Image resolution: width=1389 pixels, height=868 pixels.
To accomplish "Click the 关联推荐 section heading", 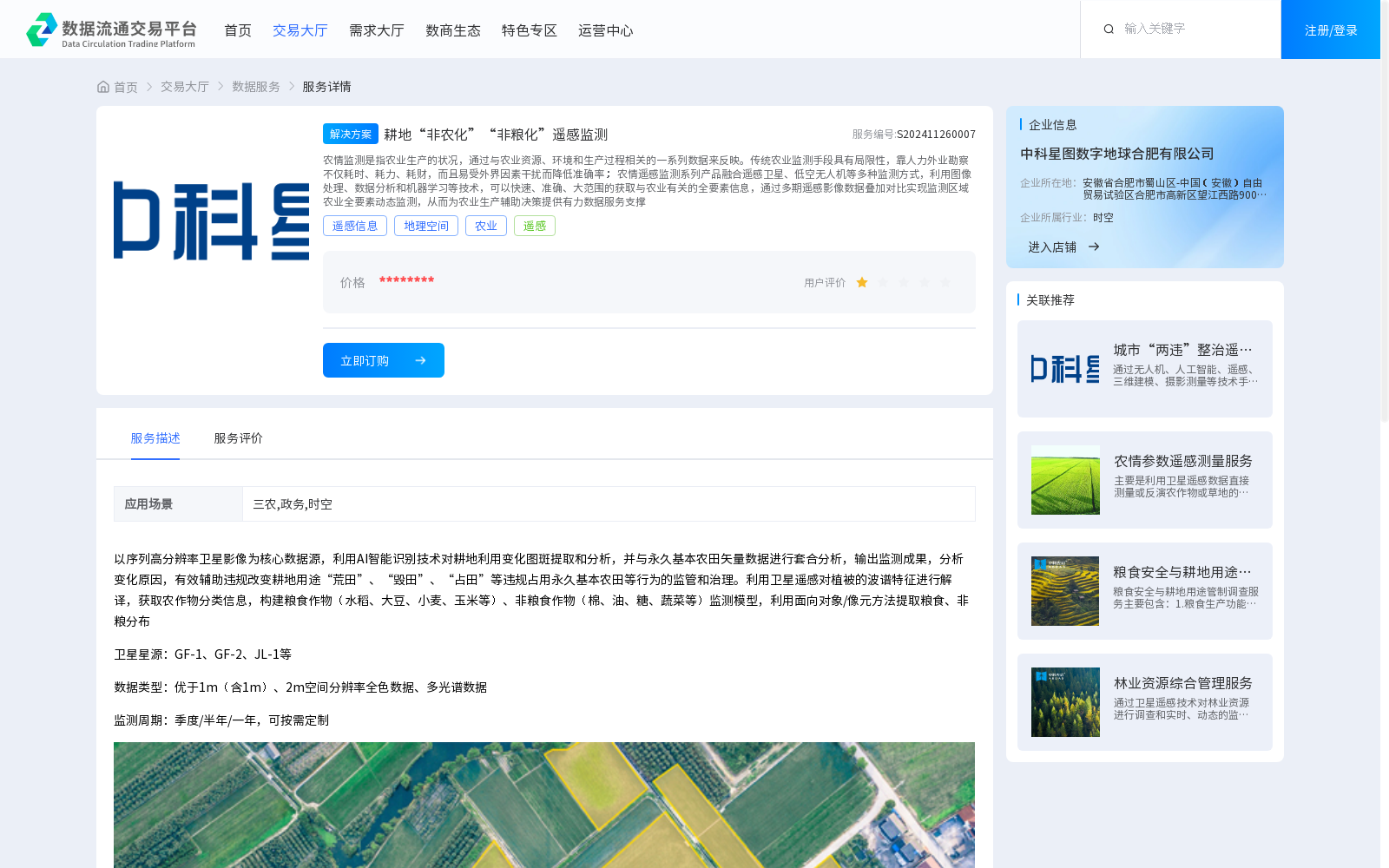I will point(1050,299).
